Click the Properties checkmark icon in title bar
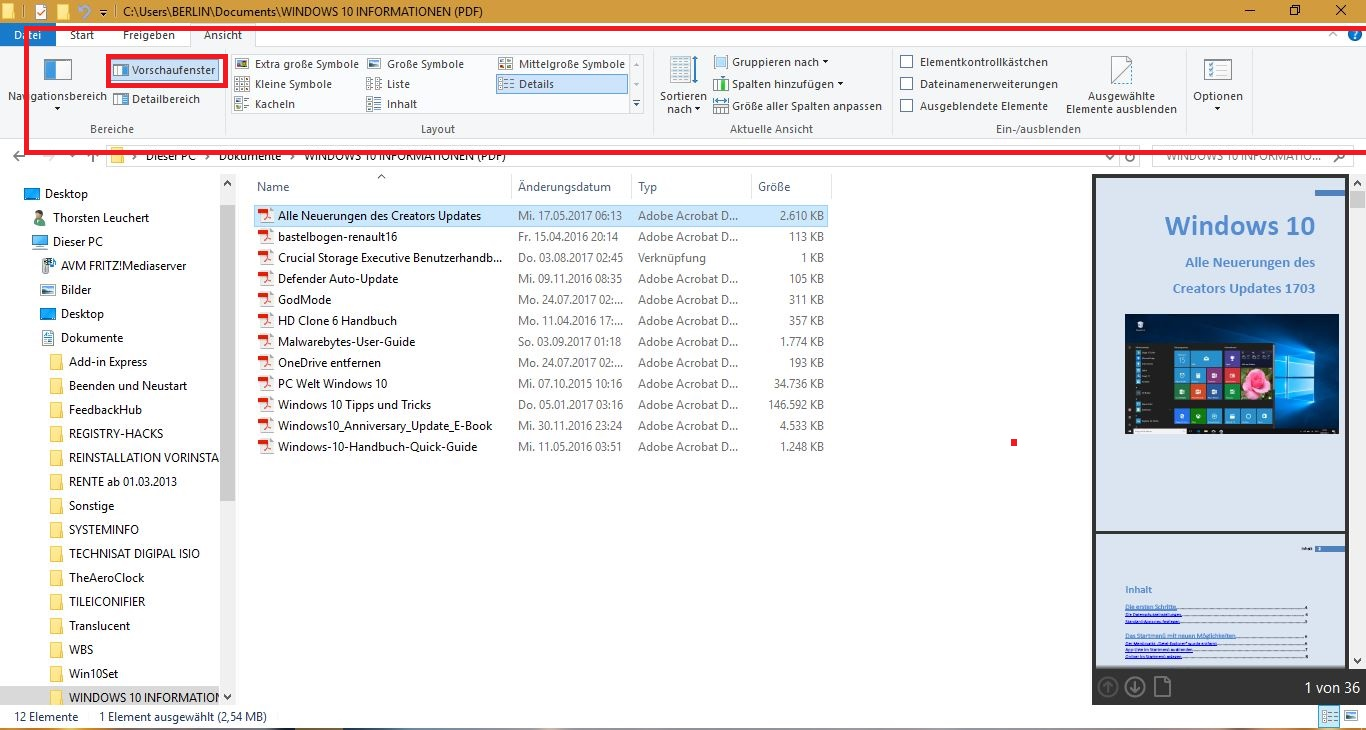 click(x=41, y=12)
